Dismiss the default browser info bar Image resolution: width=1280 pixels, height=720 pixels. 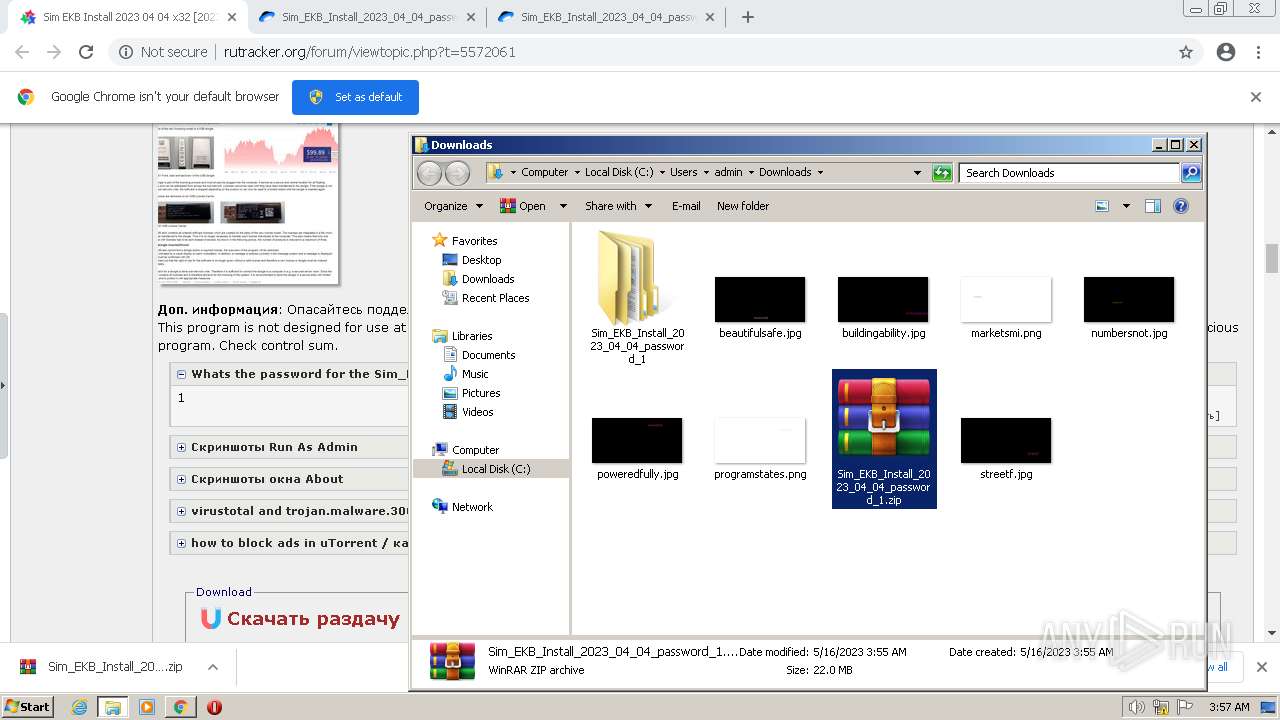1256,97
